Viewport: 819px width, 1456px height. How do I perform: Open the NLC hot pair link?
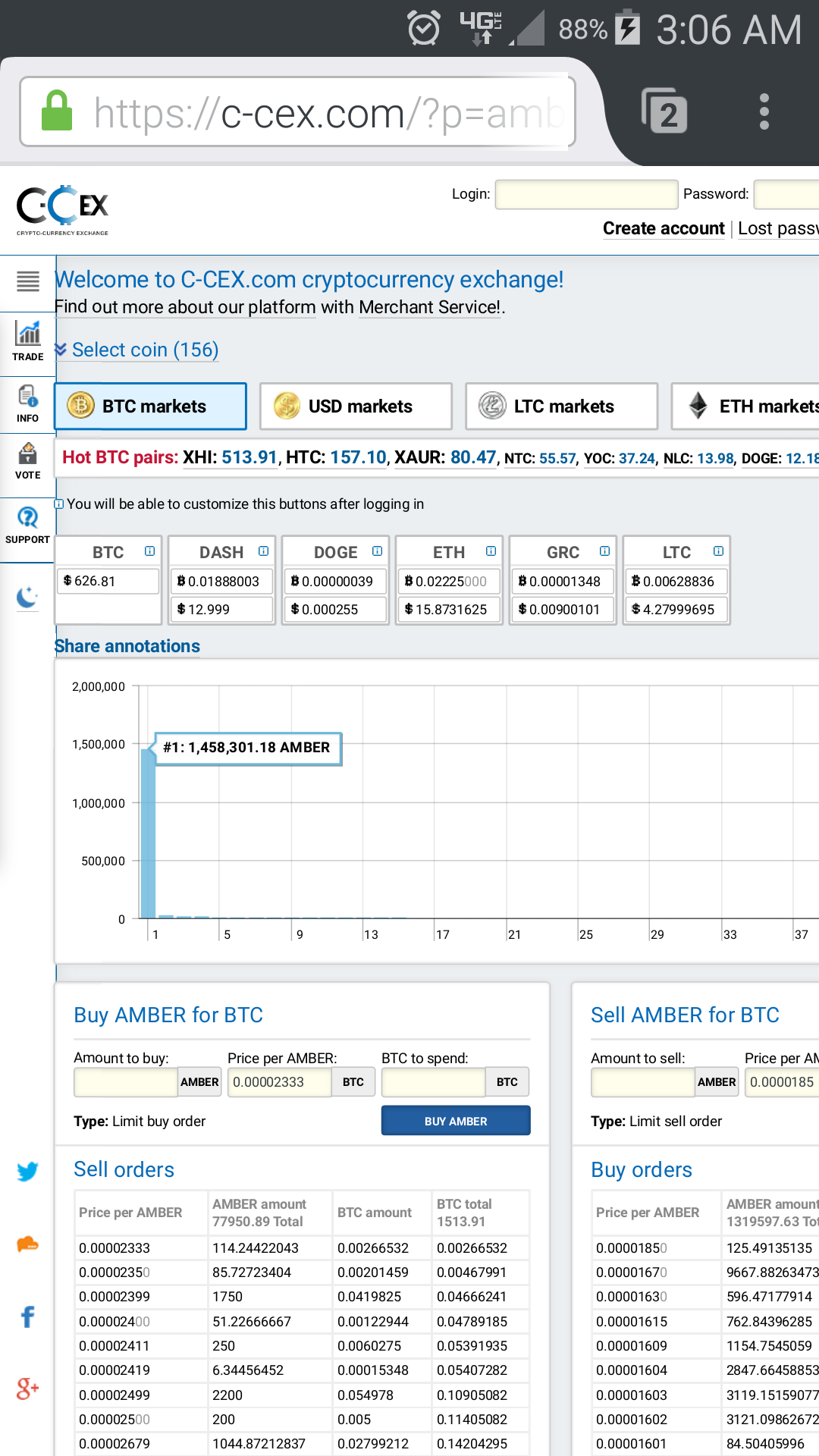[x=698, y=458]
